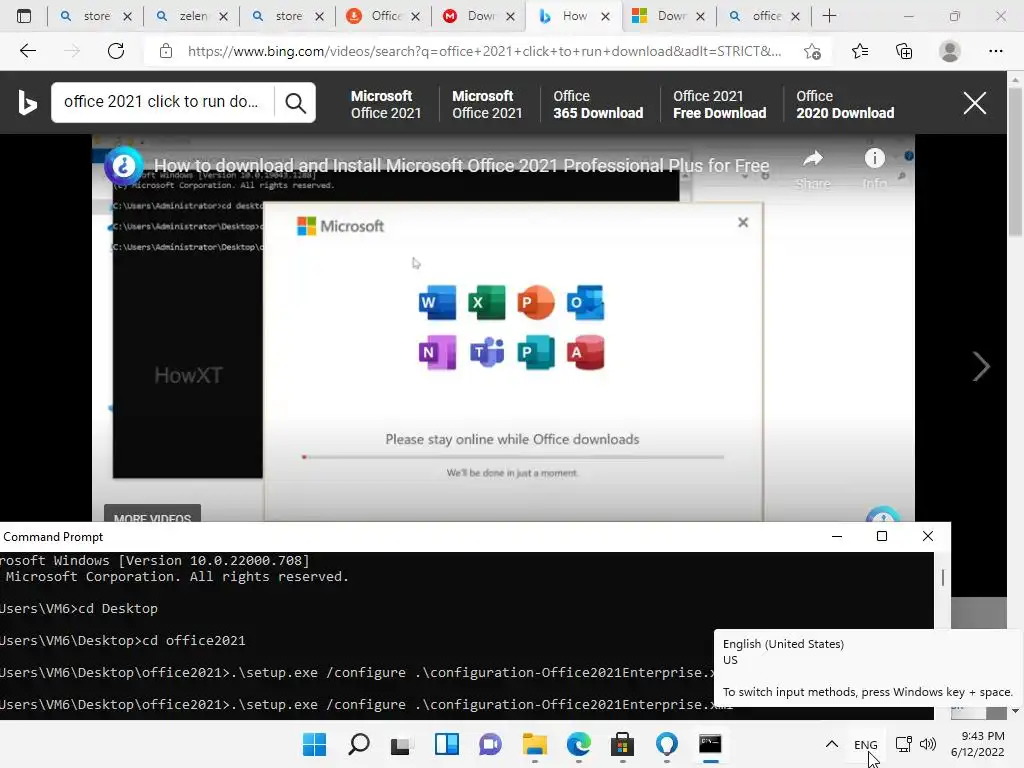The image size is (1024, 768).
Task: Click the Bing search query box
Action: [x=163, y=102]
